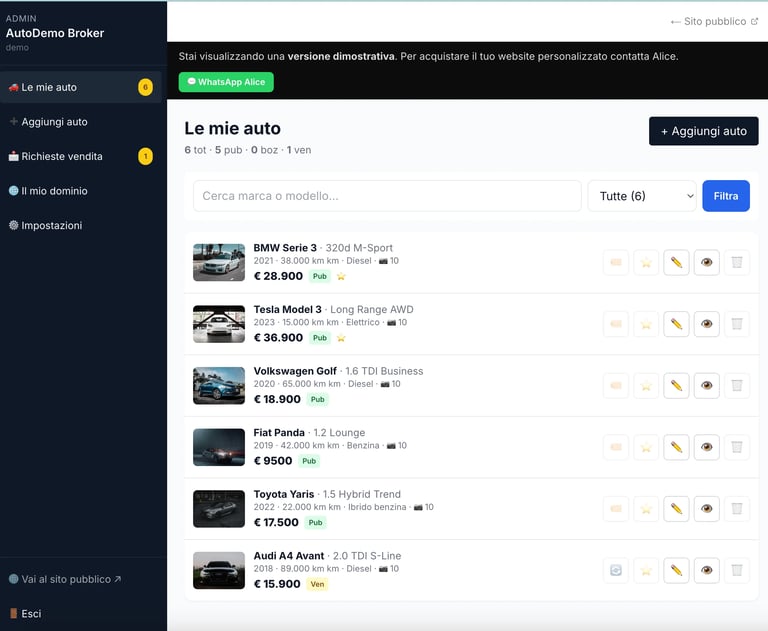The height and width of the screenshot is (631, 768).
Task: Edit the Fiat Panda listing (pencil)
Action: (x=676, y=447)
